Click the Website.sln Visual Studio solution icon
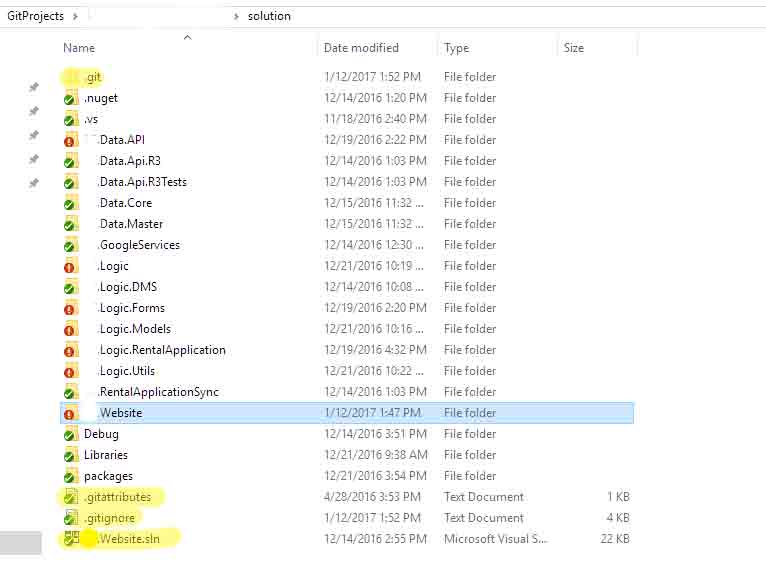This screenshot has width=766, height=584. pos(71,539)
